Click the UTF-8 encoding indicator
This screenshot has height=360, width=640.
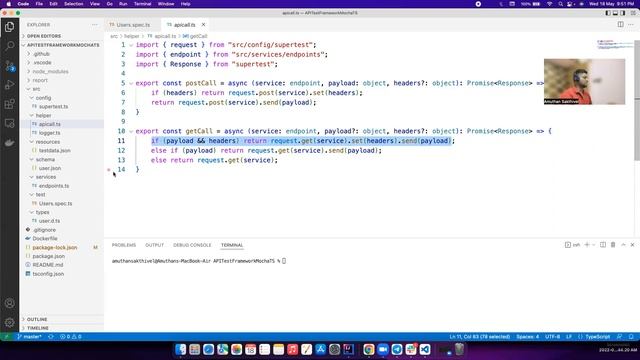[x=553, y=337]
